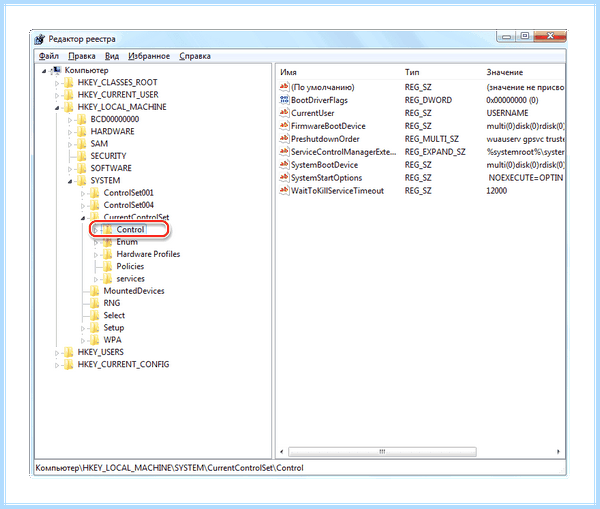Click the Компьютер computer icon
The image size is (600, 509).
56,70
